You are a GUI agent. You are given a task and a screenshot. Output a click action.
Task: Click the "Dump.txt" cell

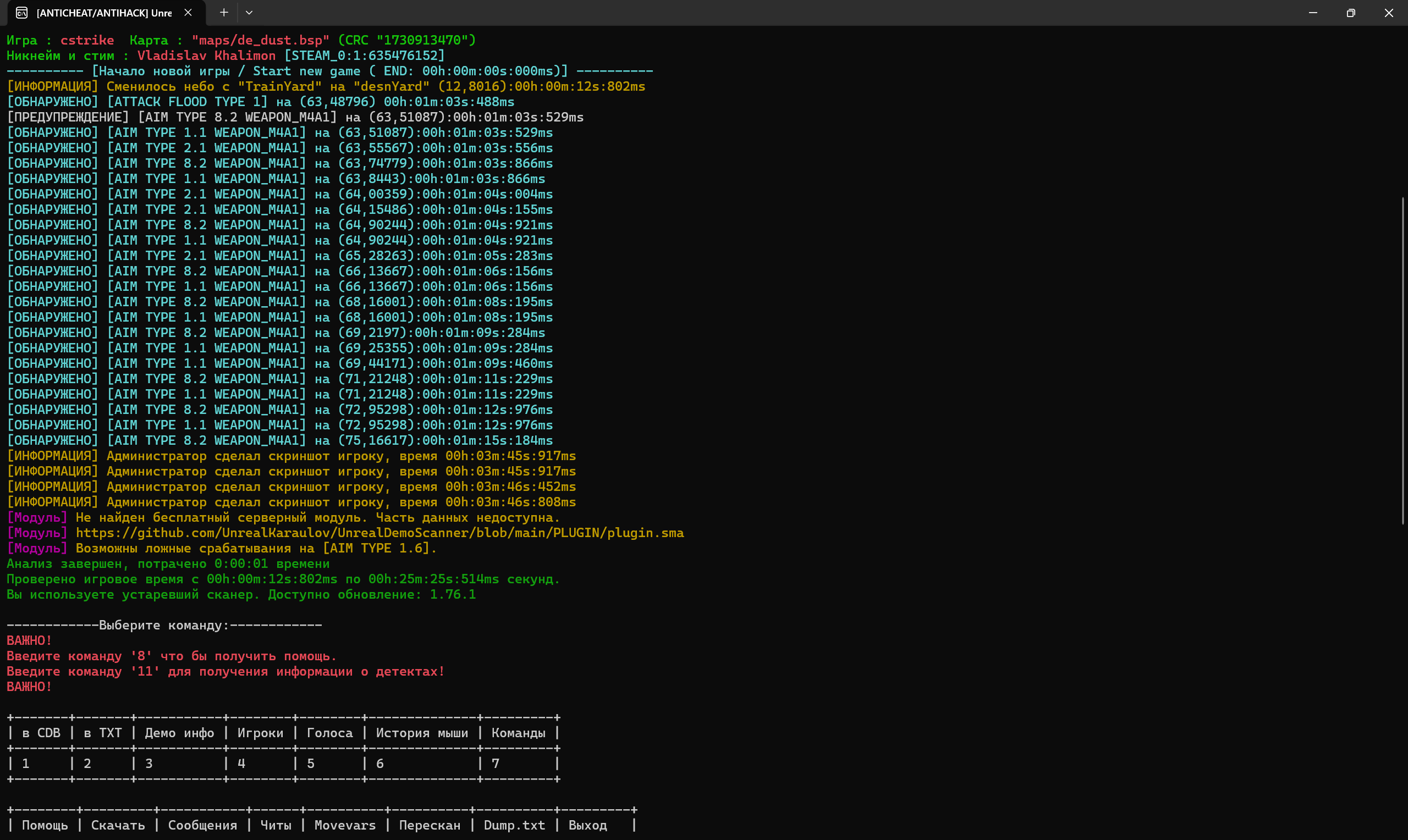514,826
